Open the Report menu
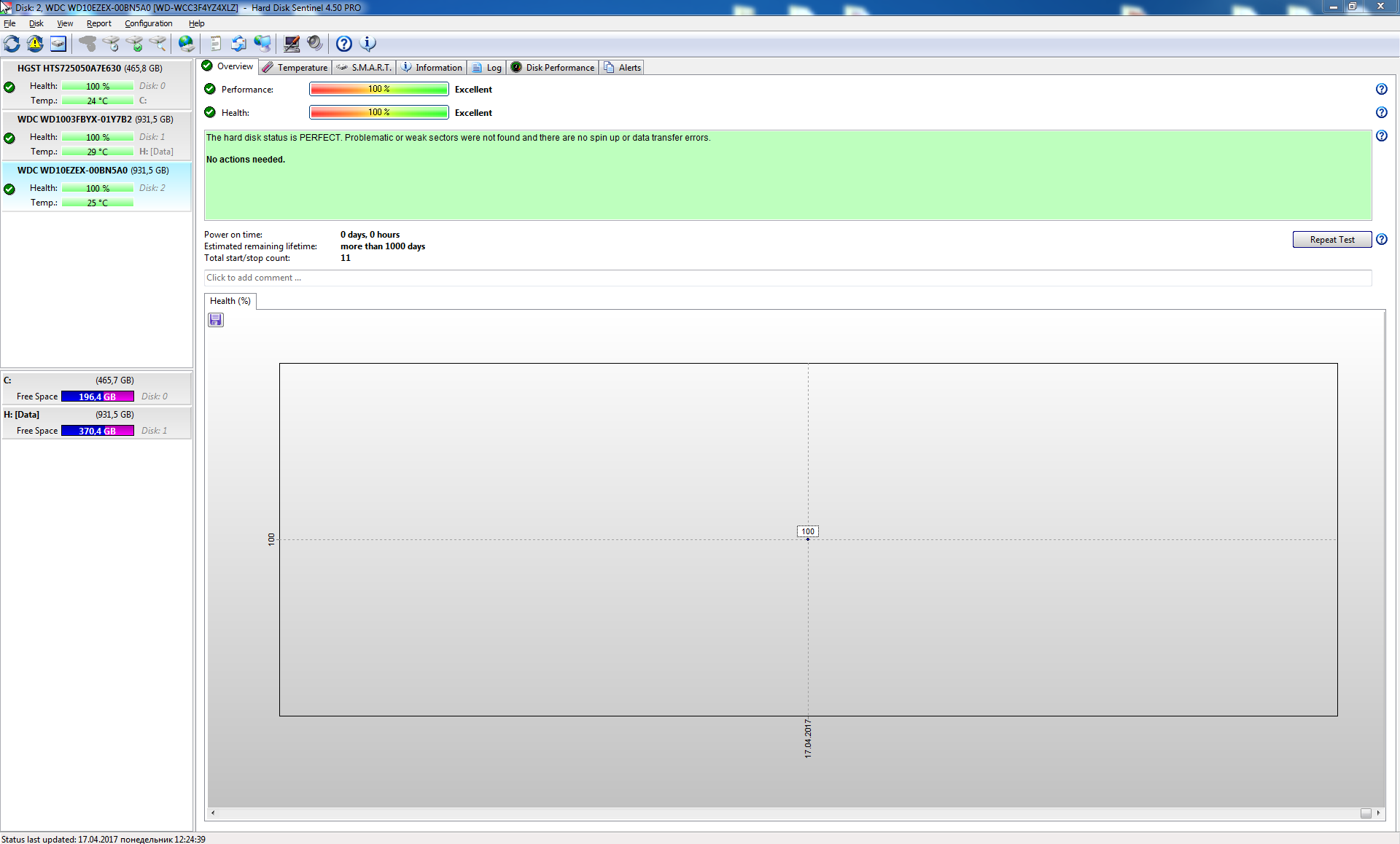Screen dimensions: 1400x844 98,23
